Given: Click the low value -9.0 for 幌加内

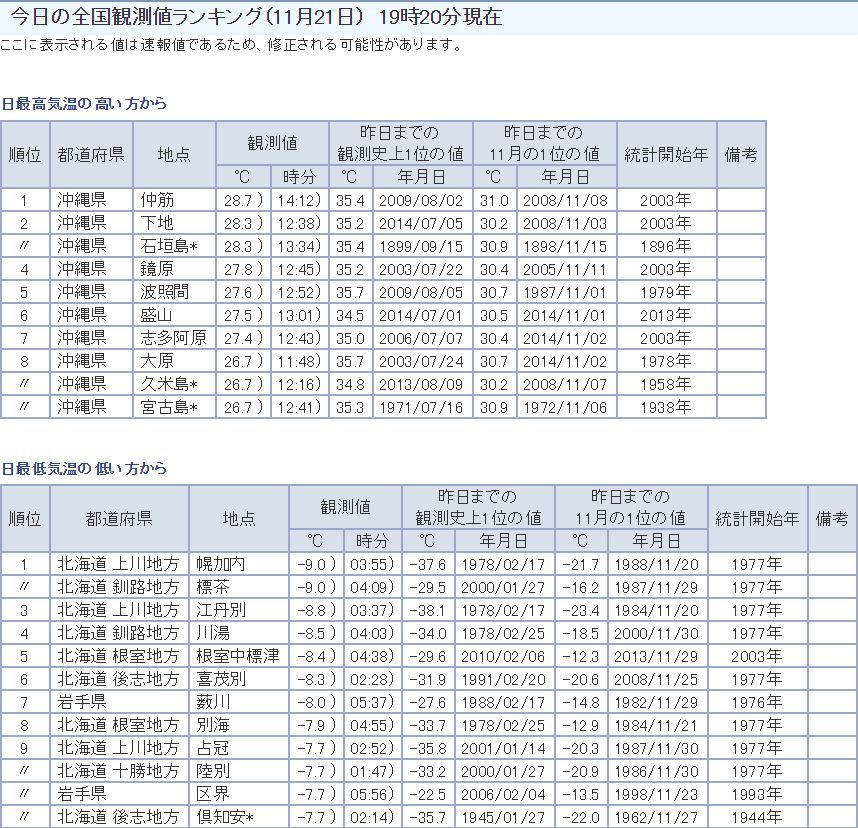Looking at the screenshot, I should (312, 564).
